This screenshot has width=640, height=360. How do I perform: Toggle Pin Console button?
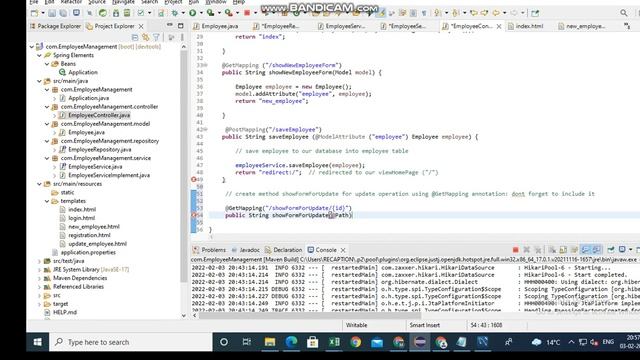point(611,250)
